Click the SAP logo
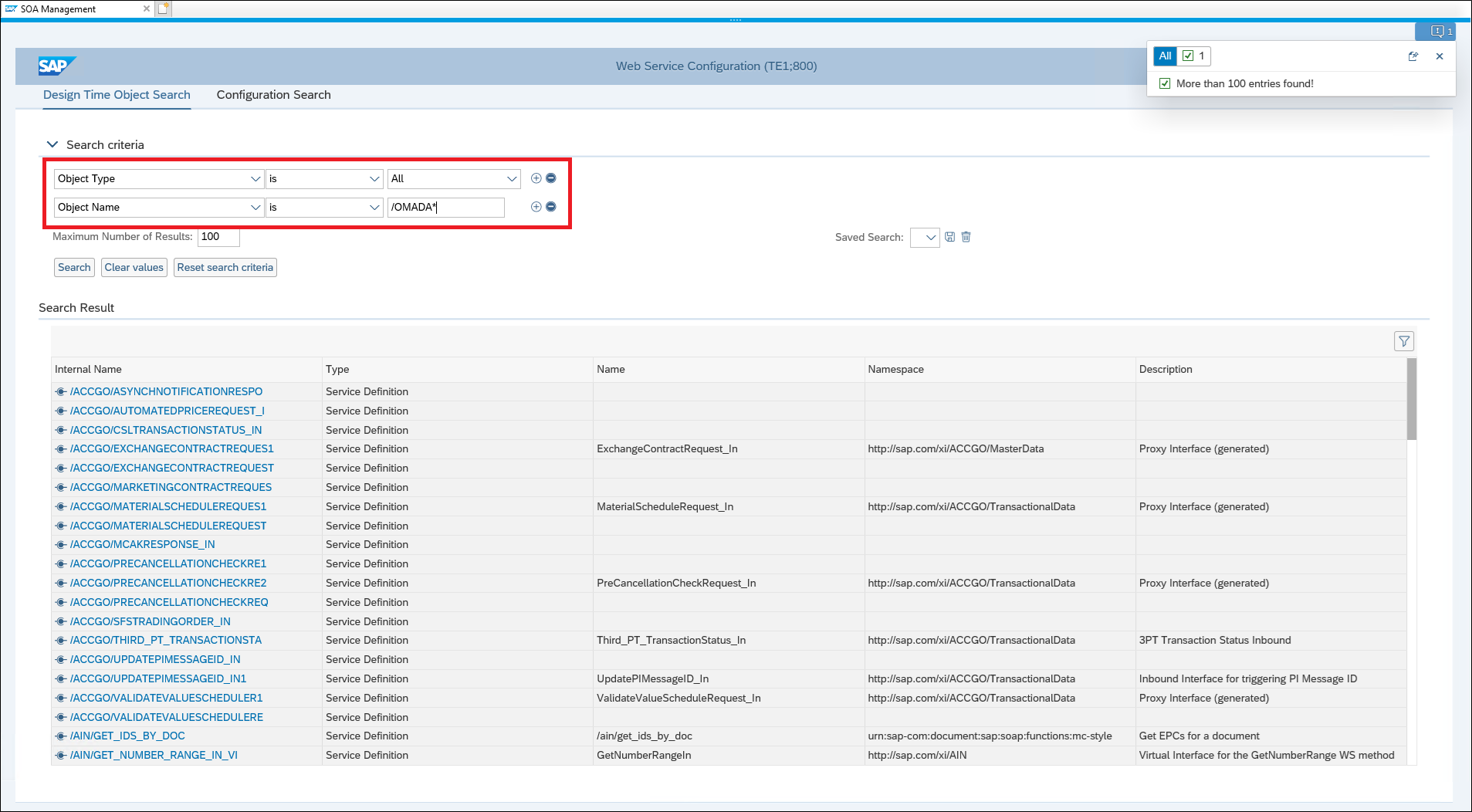The width and height of the screenshot is (1472, 812). click(x=56, y=66)
